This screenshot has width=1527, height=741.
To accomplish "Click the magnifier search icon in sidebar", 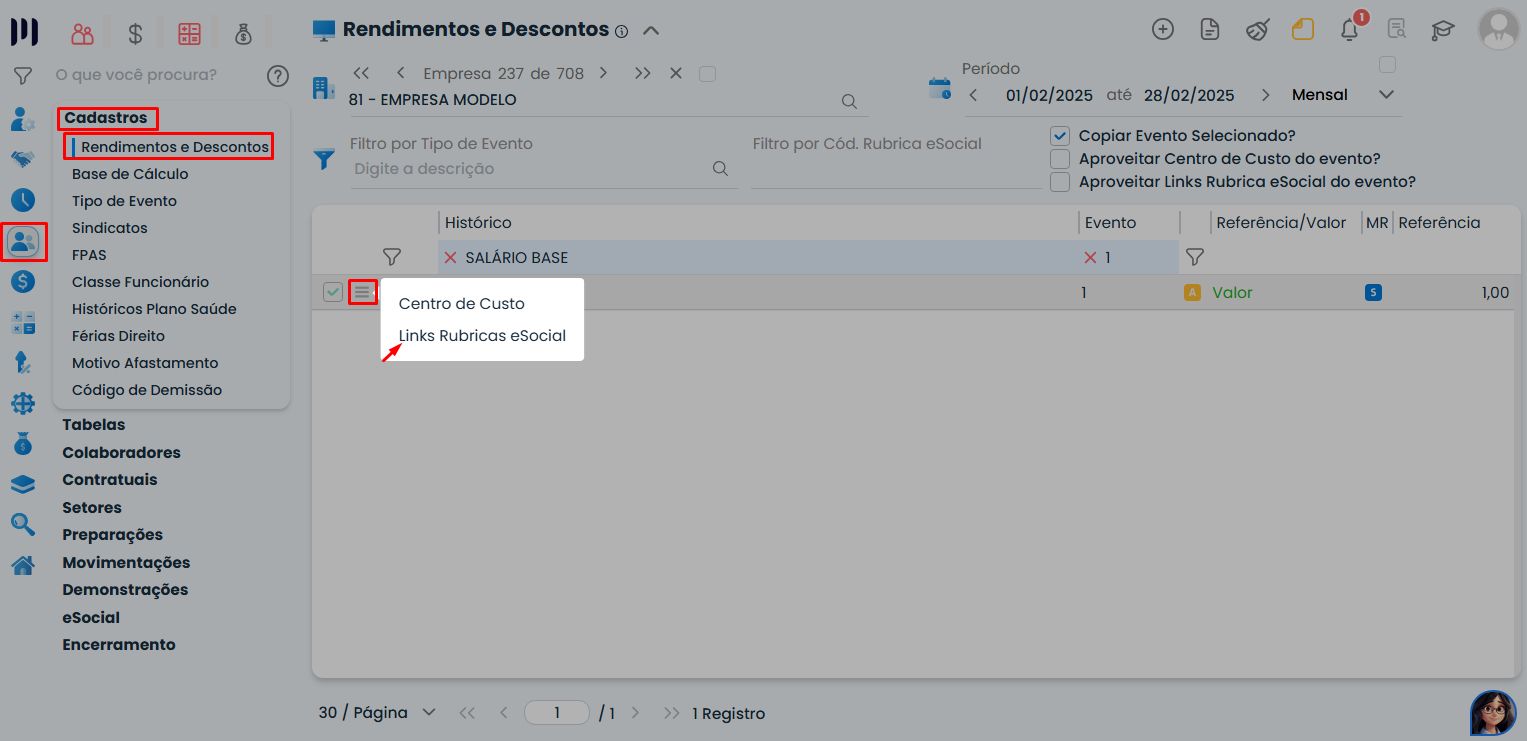I will click(x=23, y=524).
